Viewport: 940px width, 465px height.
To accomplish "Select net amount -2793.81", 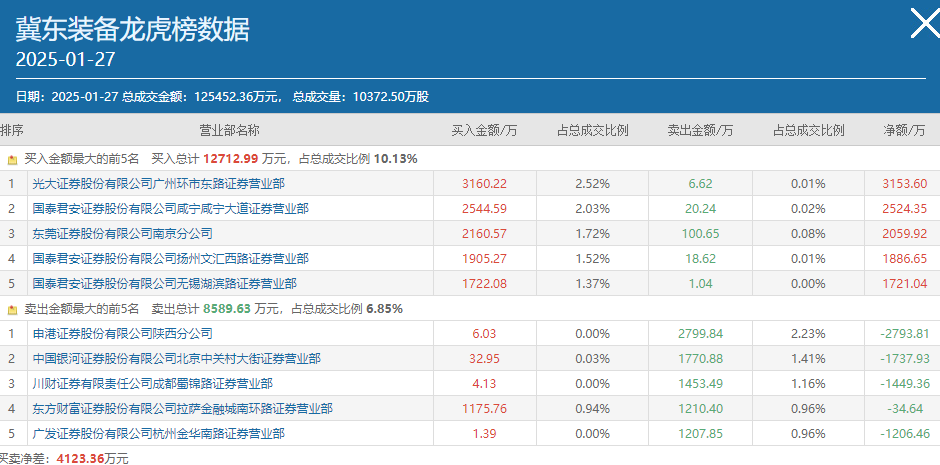I will click(905, 334).
